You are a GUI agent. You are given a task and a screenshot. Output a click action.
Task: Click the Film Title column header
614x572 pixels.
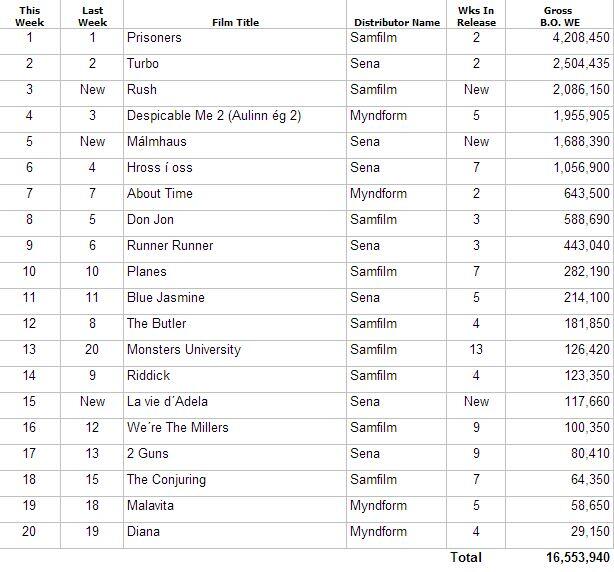click(x=235, y=22)
